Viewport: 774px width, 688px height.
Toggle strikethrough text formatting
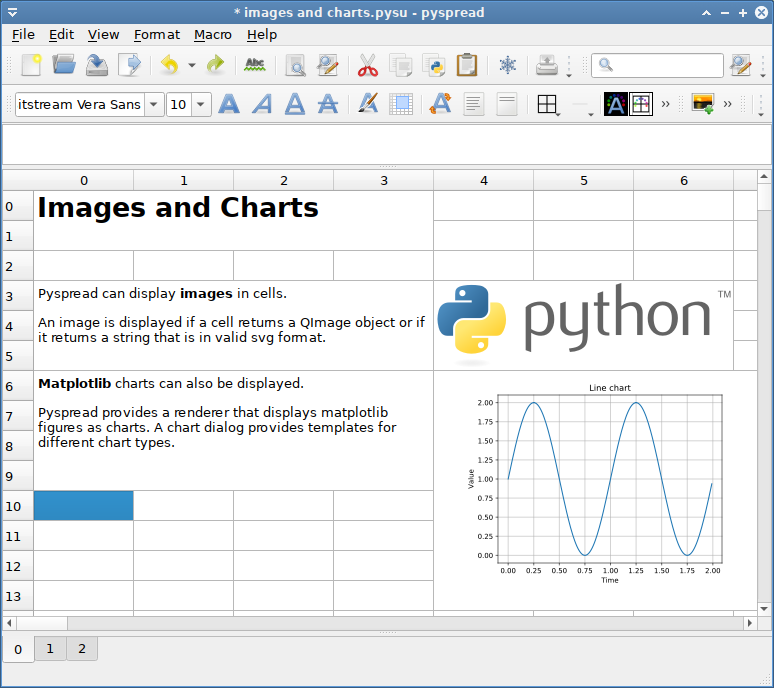click(327, 104)
